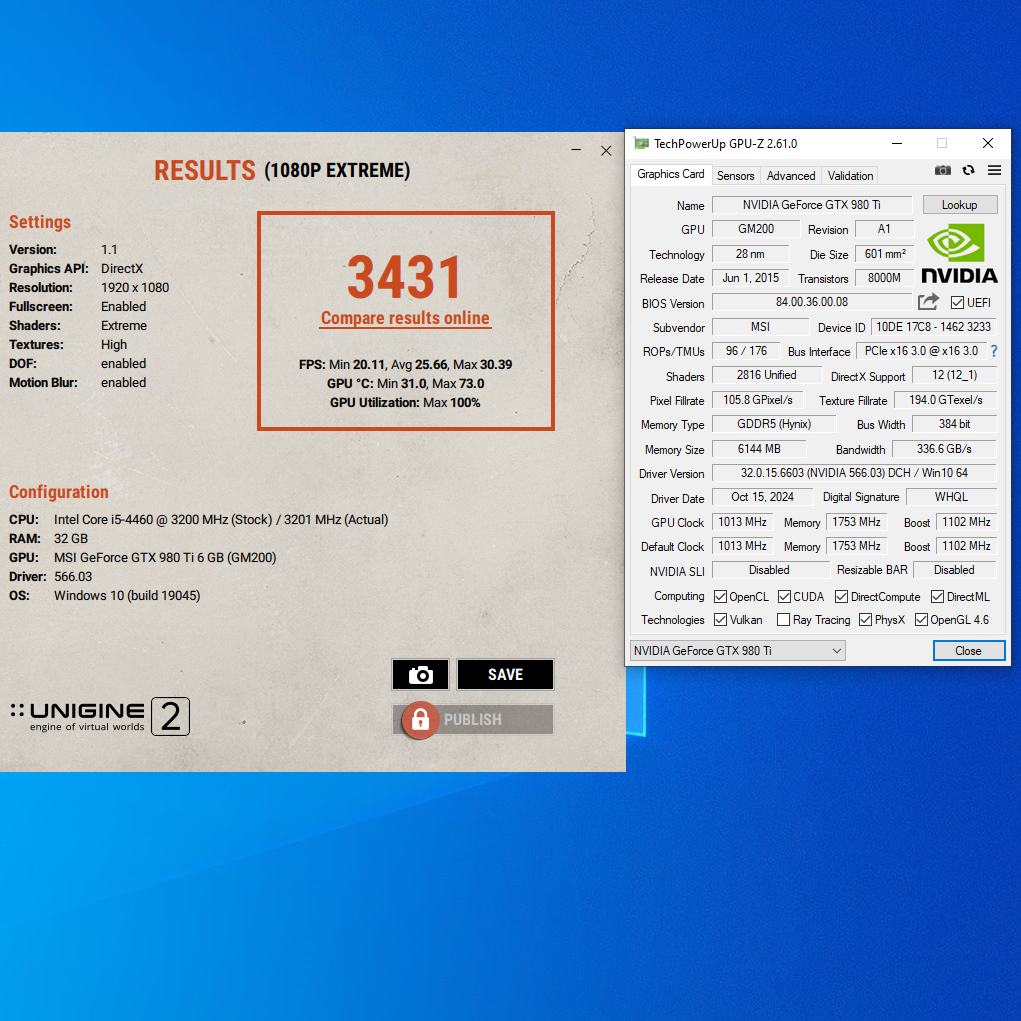Click the Driver Date Oct 15, 2024 field
Viewport: 1021px width, 1021px height.
click(762, 497)
